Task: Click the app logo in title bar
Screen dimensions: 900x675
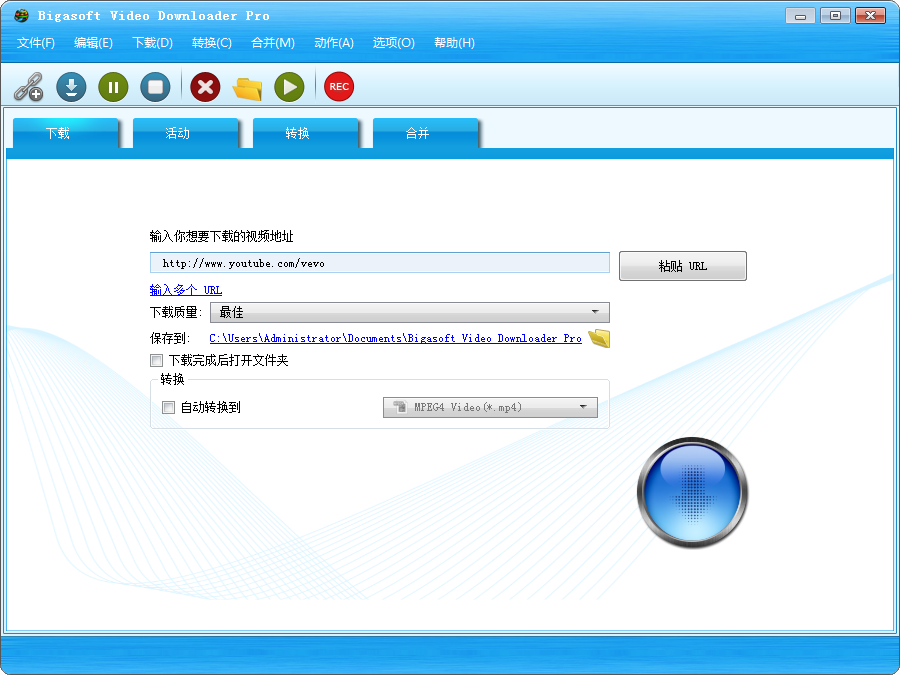Action: (21, 15)
